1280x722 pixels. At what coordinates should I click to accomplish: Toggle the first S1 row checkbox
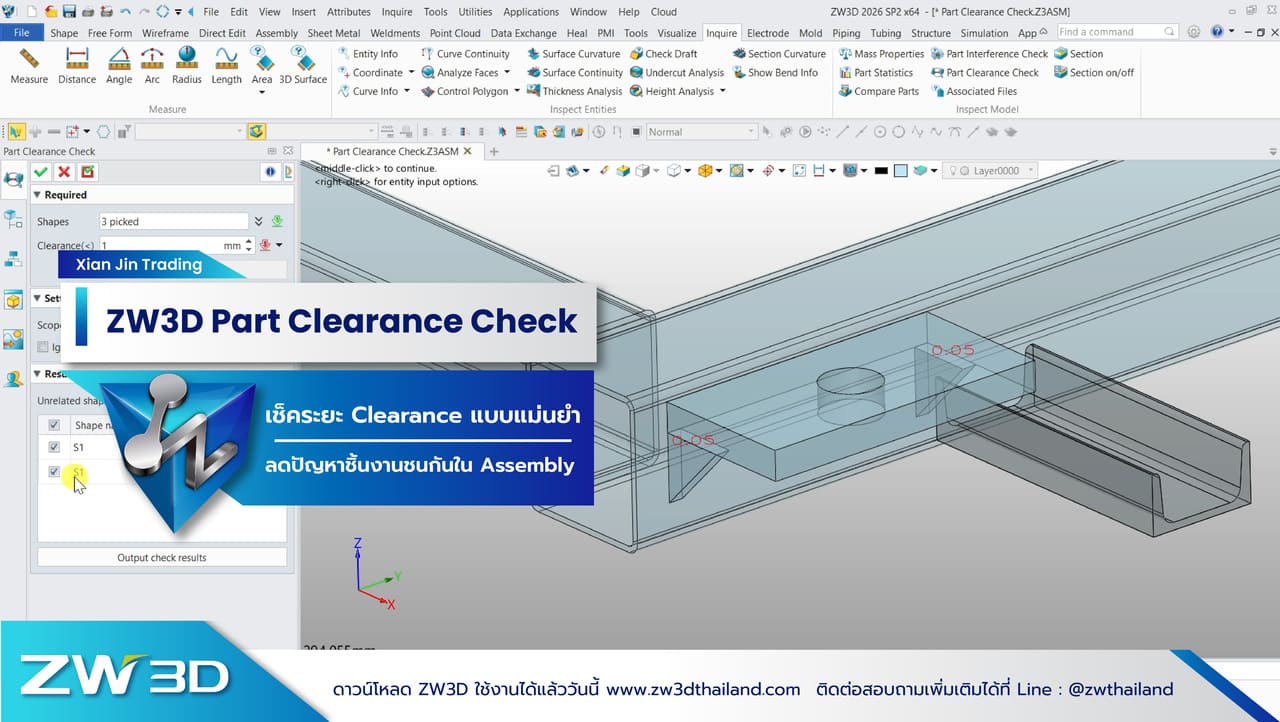point(54,447)
